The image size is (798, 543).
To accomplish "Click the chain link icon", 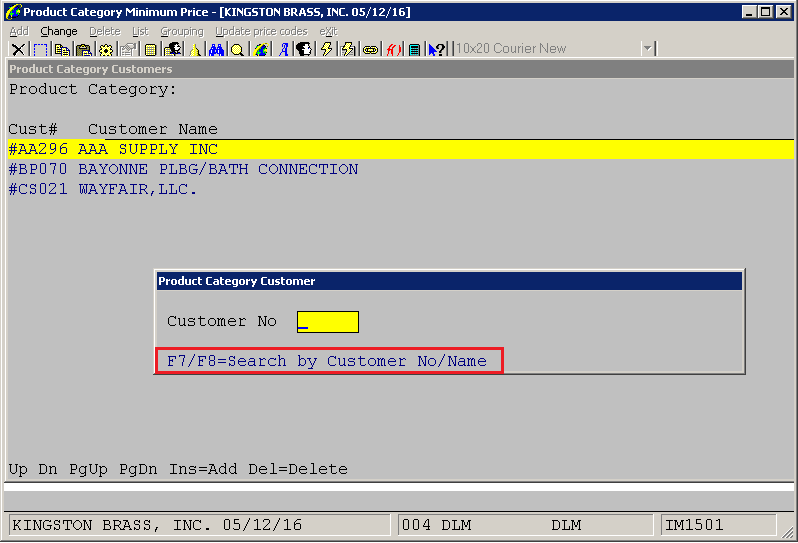I will pos(371,49).
